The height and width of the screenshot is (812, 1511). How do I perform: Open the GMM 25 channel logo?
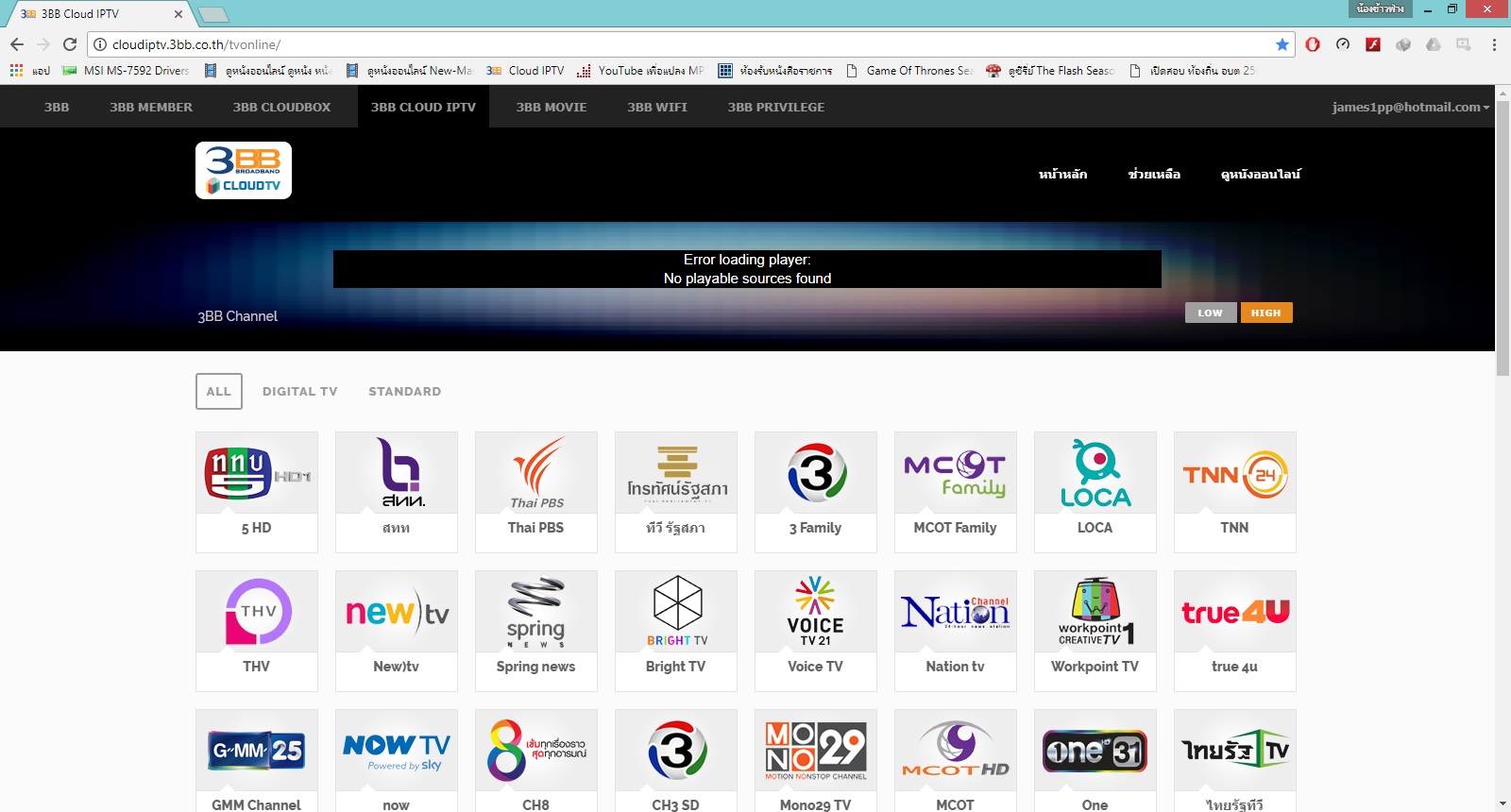[x=257, y=751]
